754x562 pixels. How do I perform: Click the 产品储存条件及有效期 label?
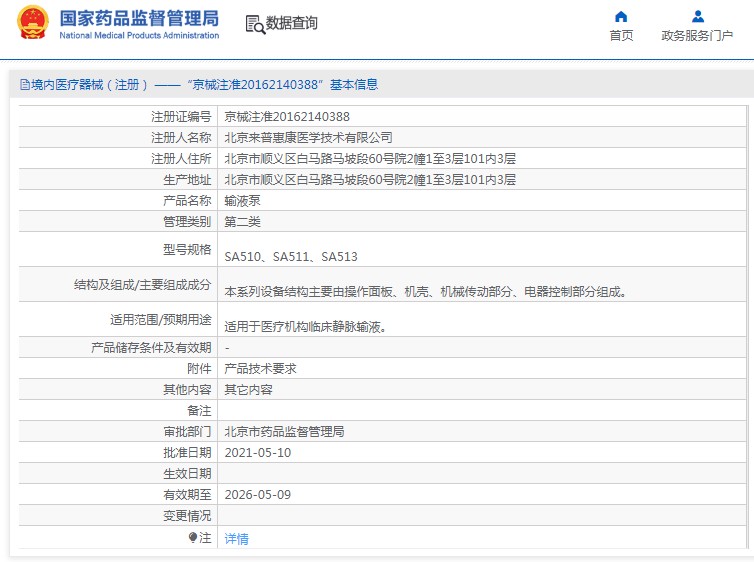pos(151,348)
